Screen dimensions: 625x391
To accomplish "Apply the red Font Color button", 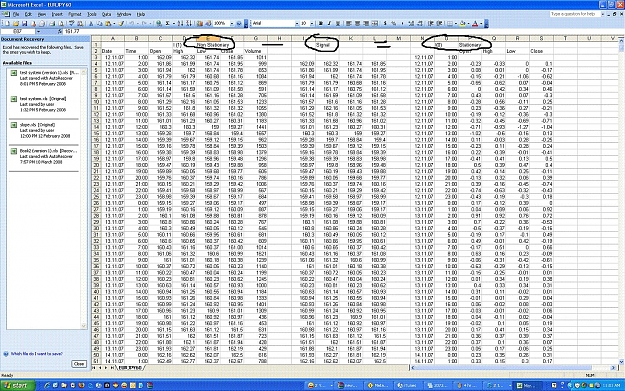I will click(475, 24).
